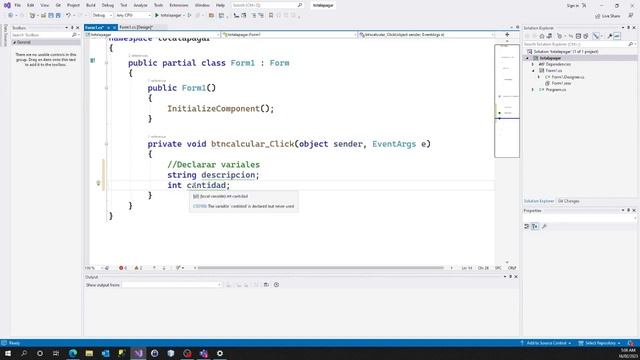The image size is (640, 360).
Task: Open Windows Start menu
Action: pyautogui.click(x=7, y=353)
